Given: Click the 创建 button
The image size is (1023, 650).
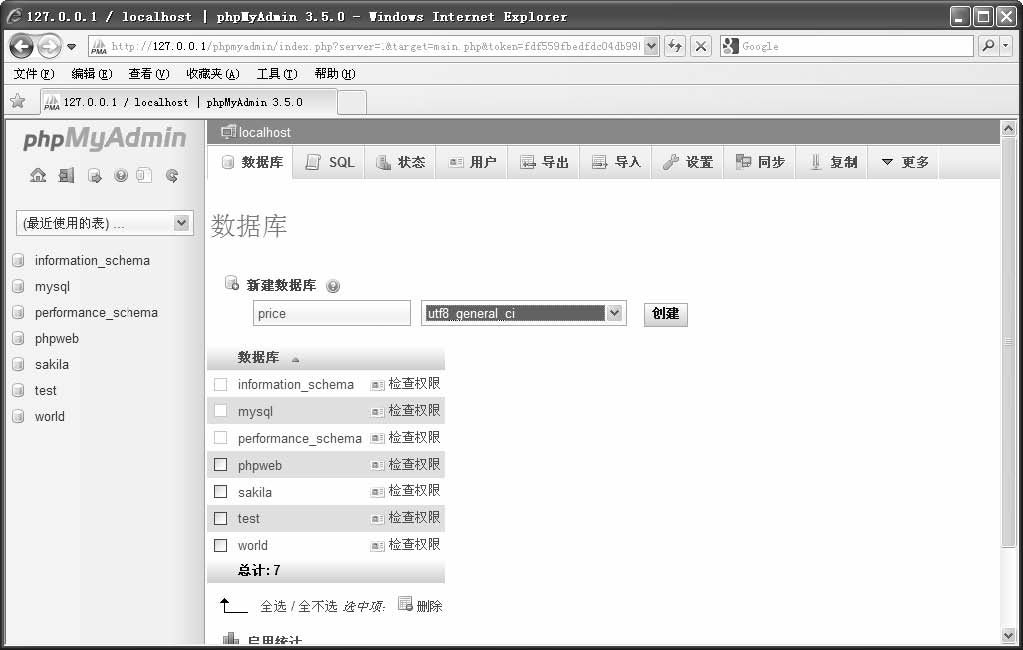Looking at the screenshot, I should (665, 314).
